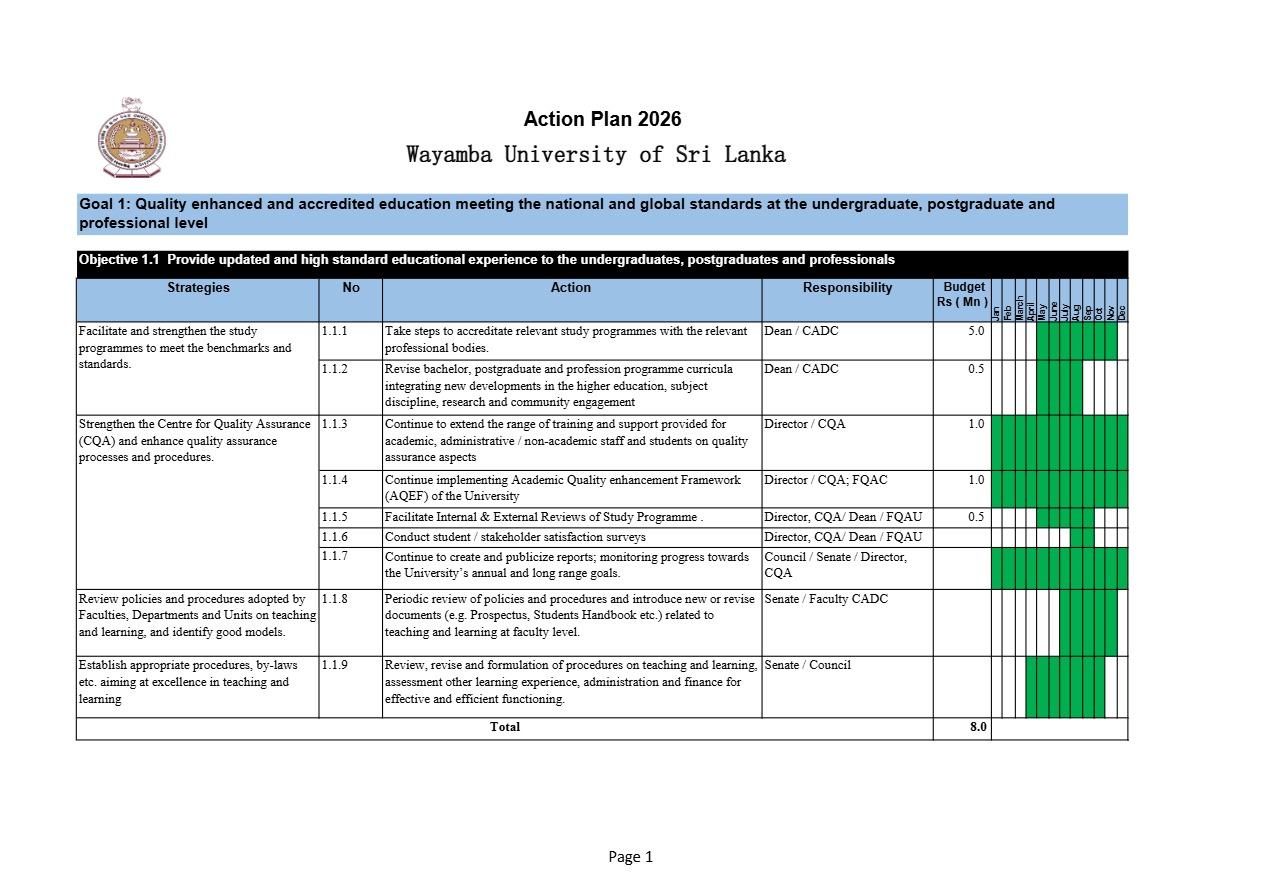1262x892 pixels.
Task: Click the Wayamba University crest logo
Action: click(131, 139)
